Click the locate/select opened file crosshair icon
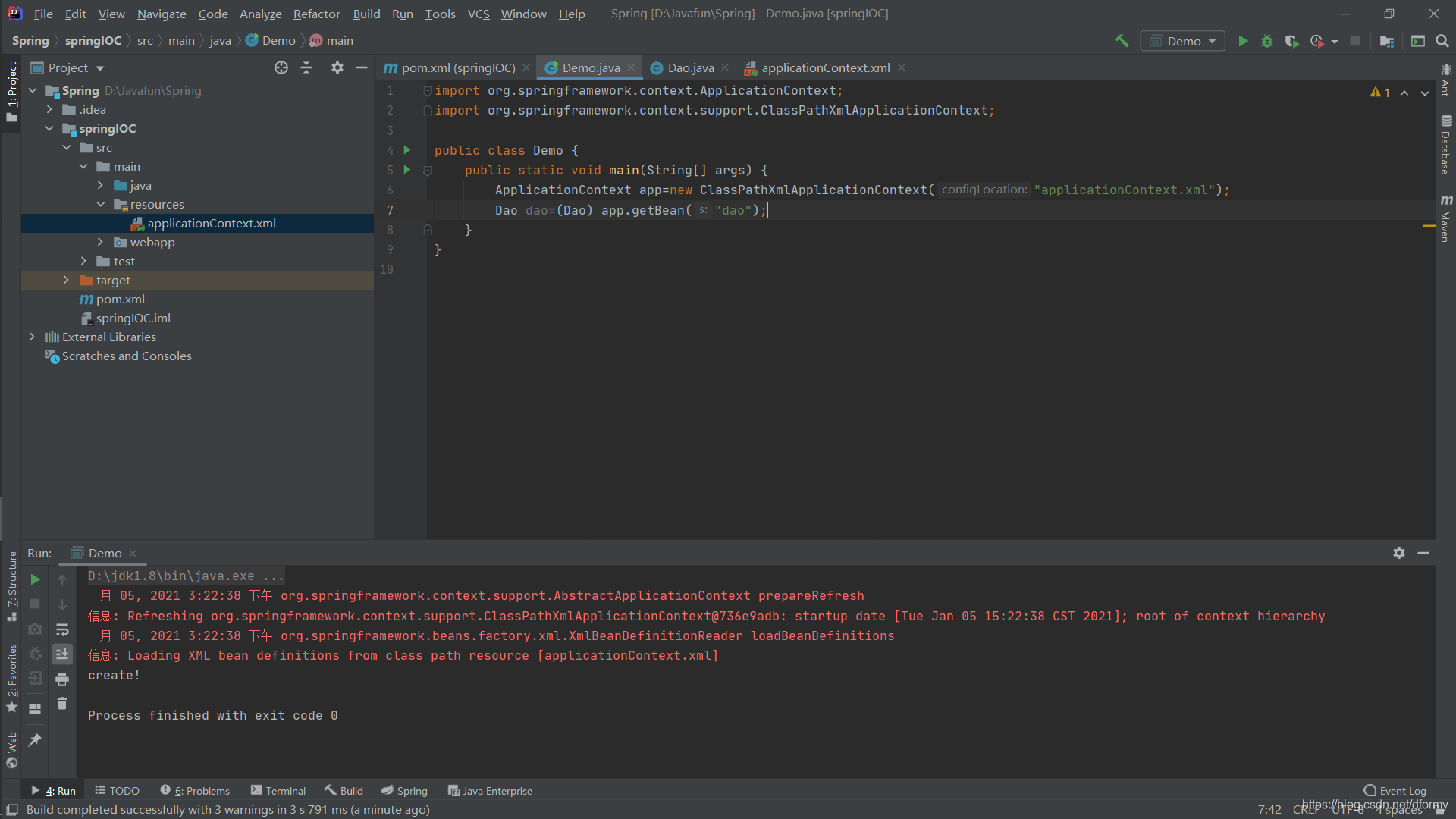This screenshot has width=1456, height=819. 281,67
